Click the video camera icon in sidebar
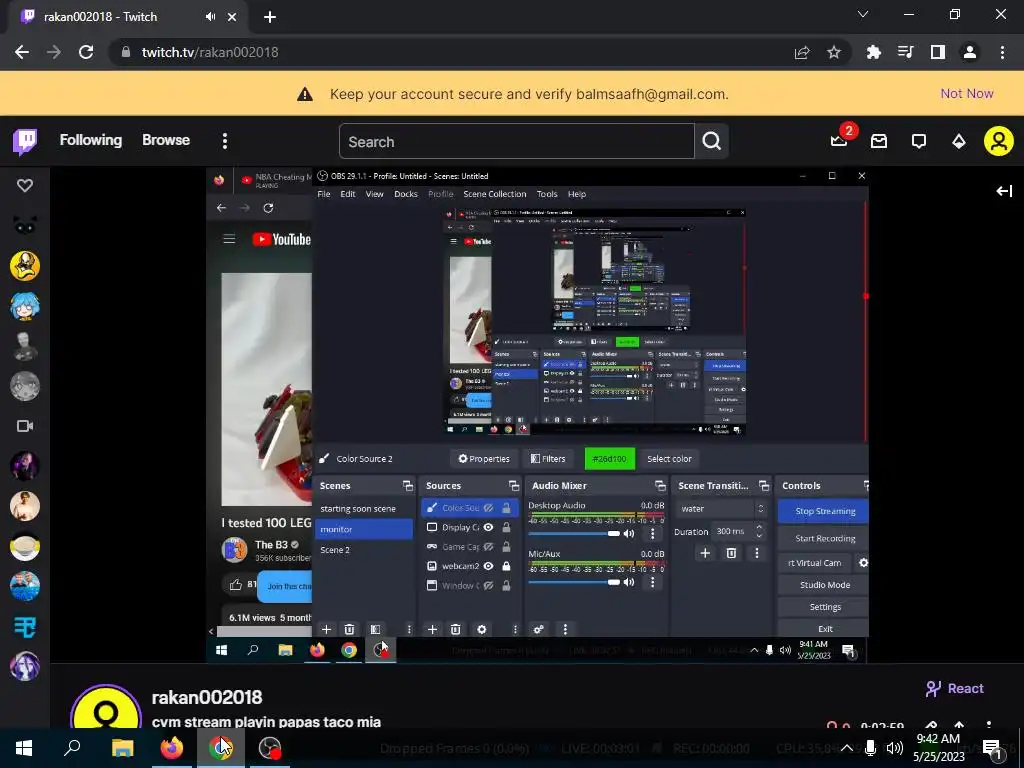Viewport: 1024px width, 768px height. click(x=25, y=426)
